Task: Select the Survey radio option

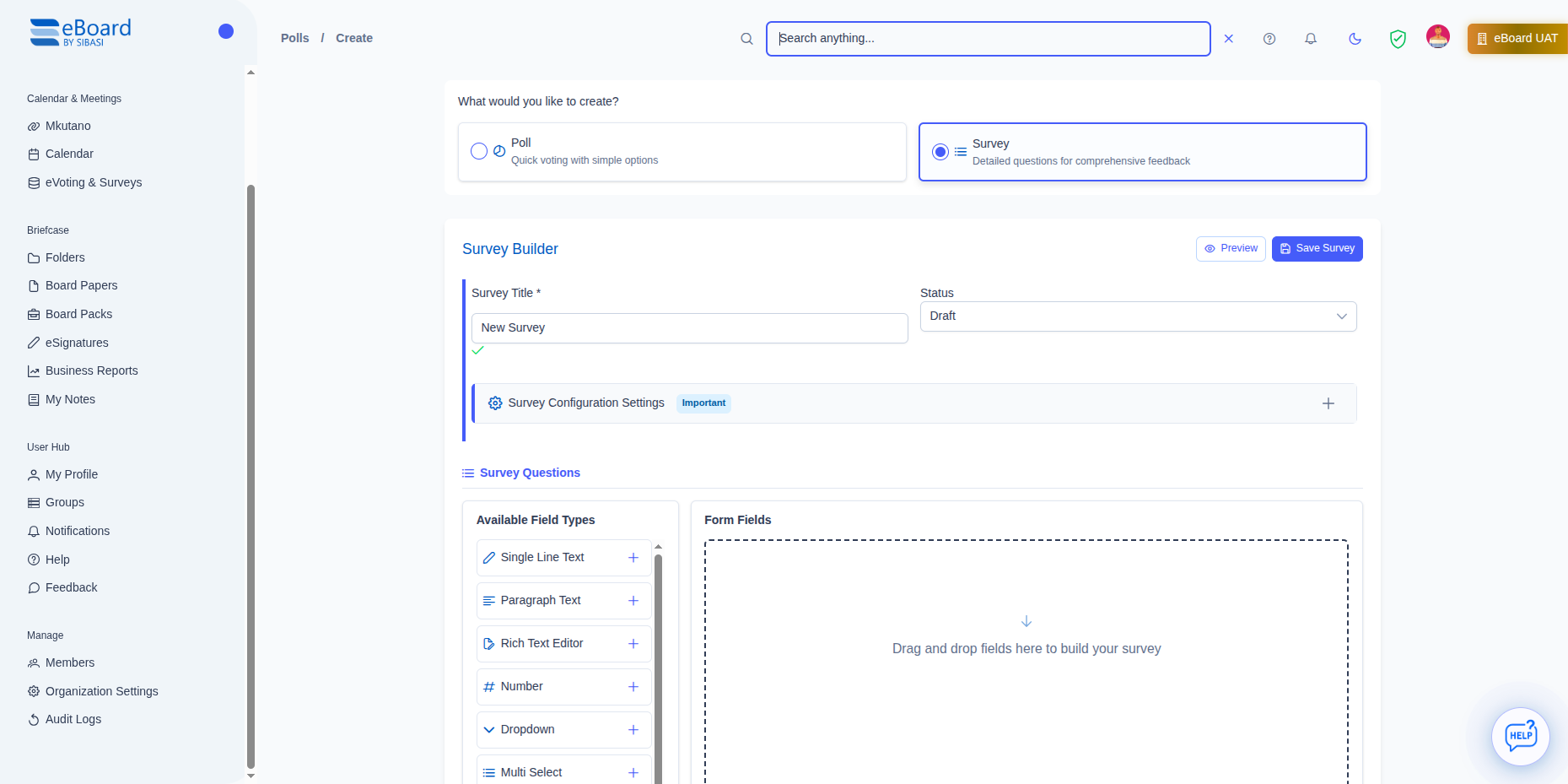Action: click(x=940, y=152)
